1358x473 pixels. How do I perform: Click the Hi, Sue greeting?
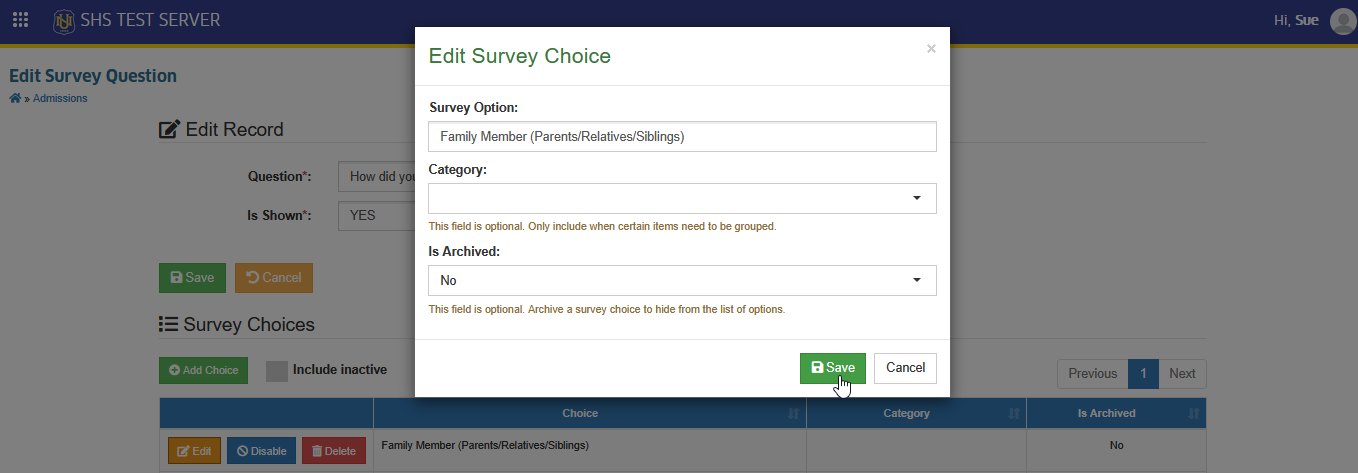1296,20
